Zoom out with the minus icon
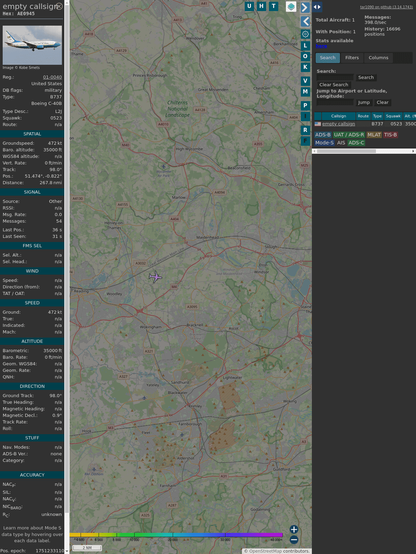Viewport: 416px width, 554px height. (x=294, y=540)
